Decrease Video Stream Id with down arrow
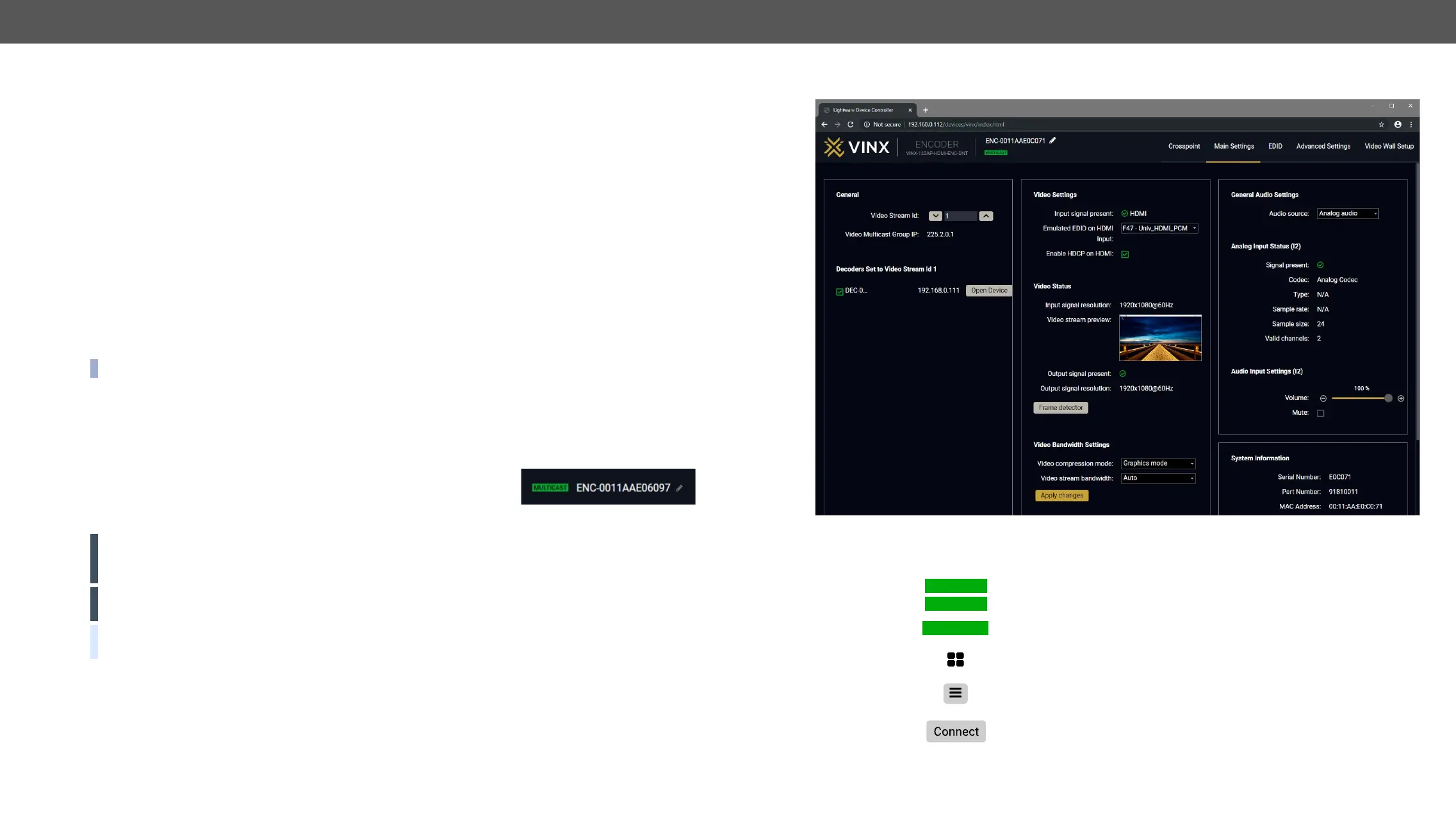This screenshot has width=1456, height=817. (x=935, y=216)
